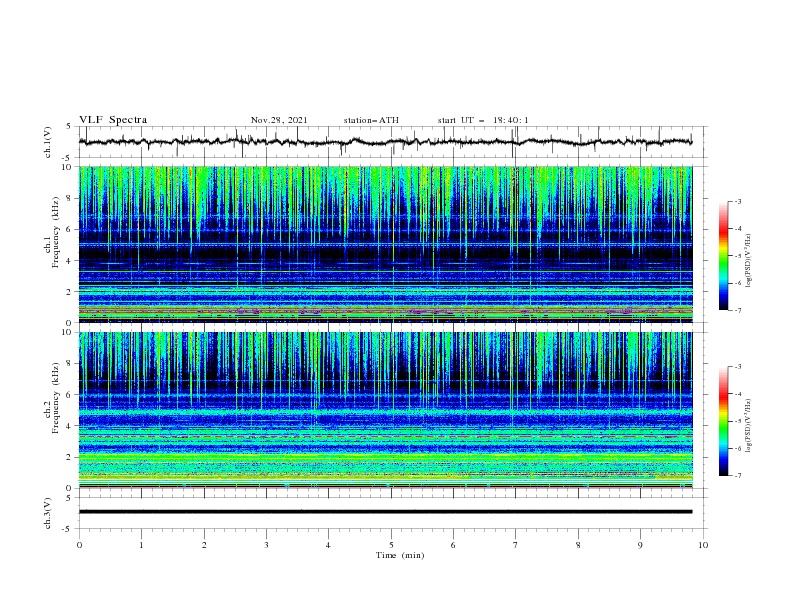Select the "start UT = 18:40:1" text
Screen dimensions: 792x612
pyautogui.click(x=483, y=120)
